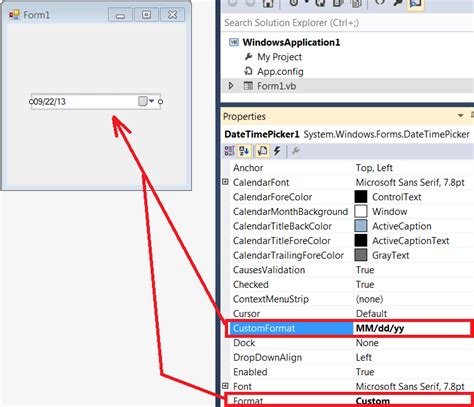
Task: Click the Custom value for Format
Action: coord(373,401)
